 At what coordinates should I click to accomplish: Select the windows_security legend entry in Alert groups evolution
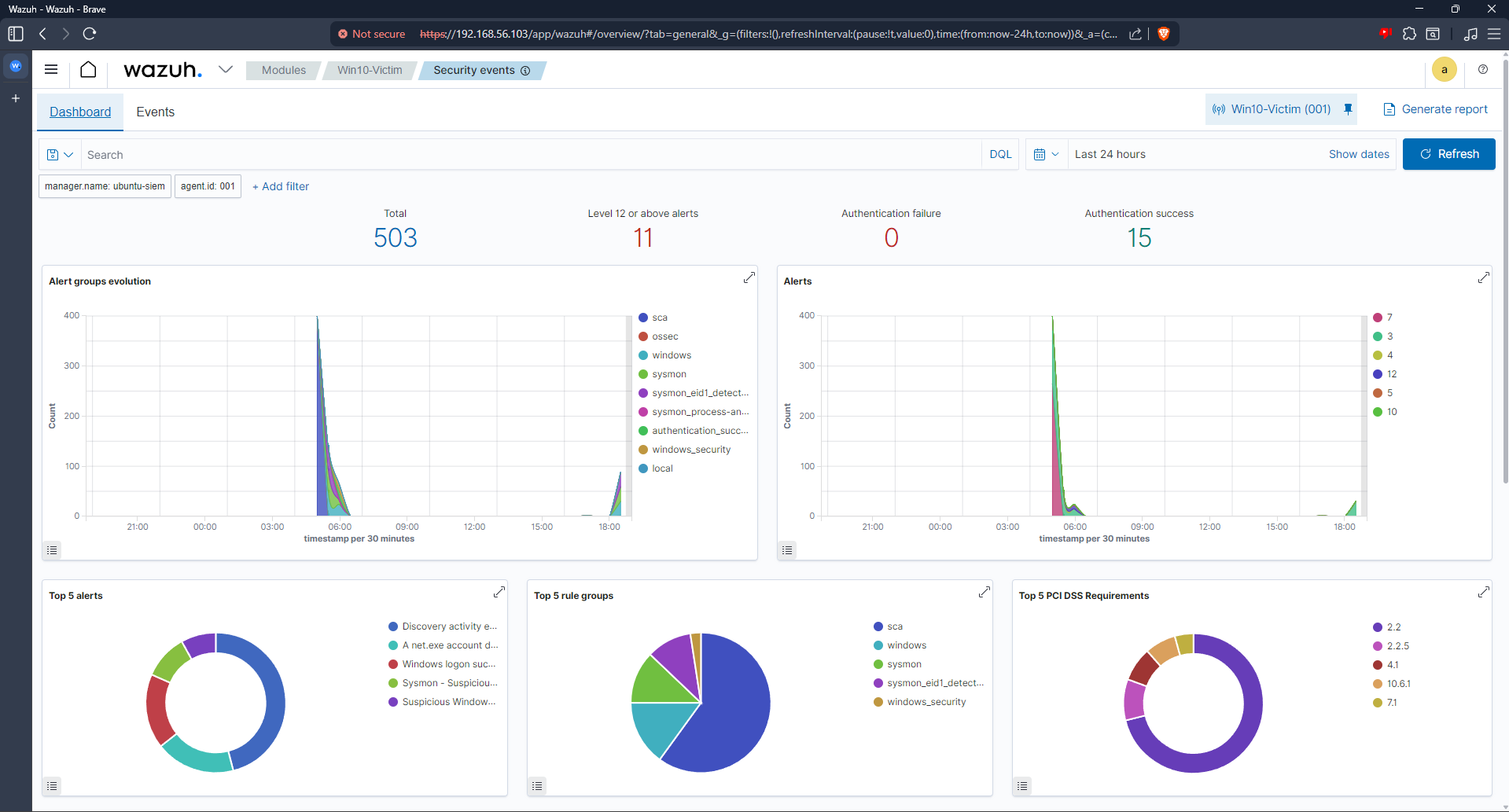point(691,450)
